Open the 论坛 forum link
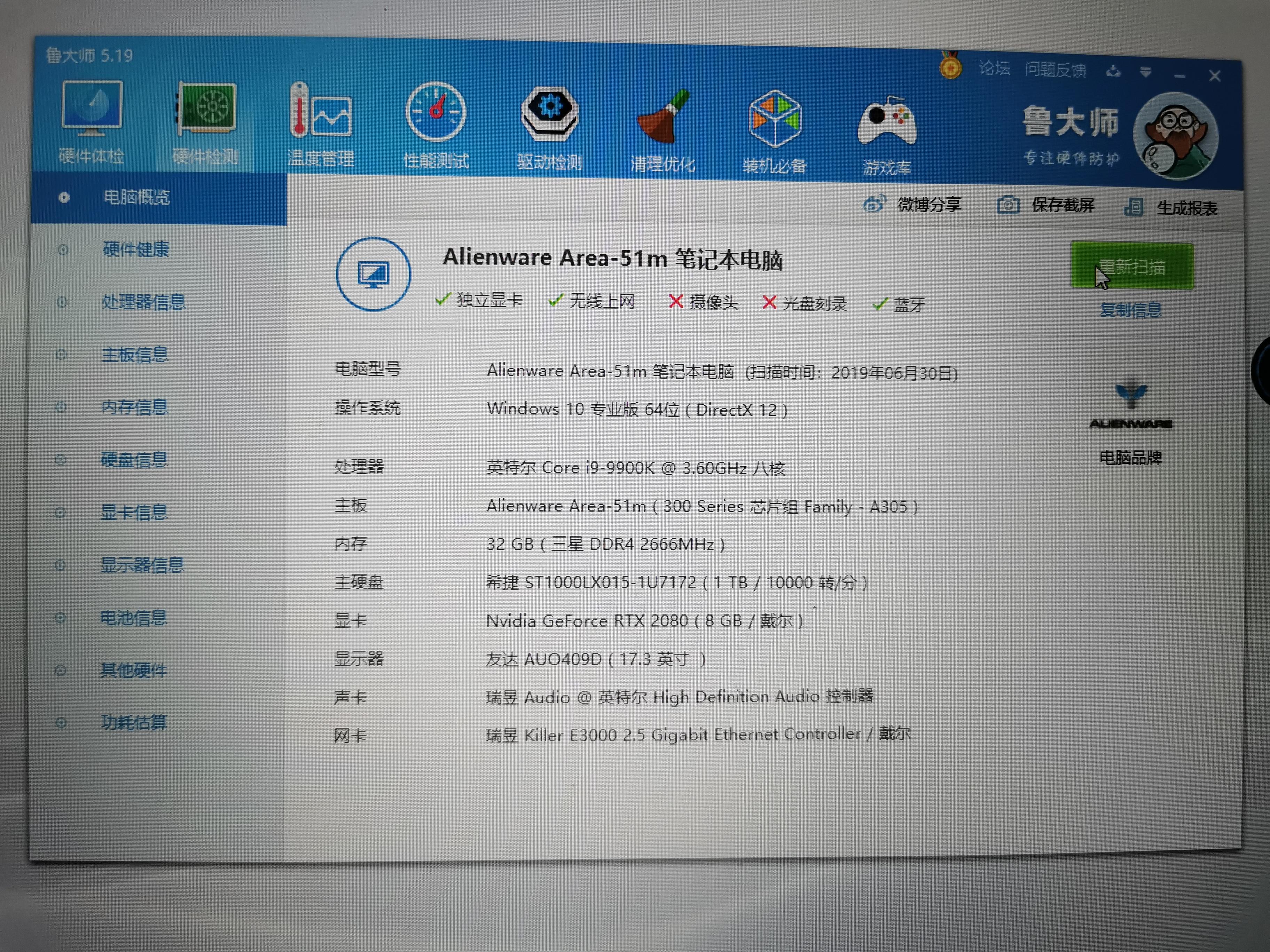Viewport: 1270px width, 952px height. (994, 68)
